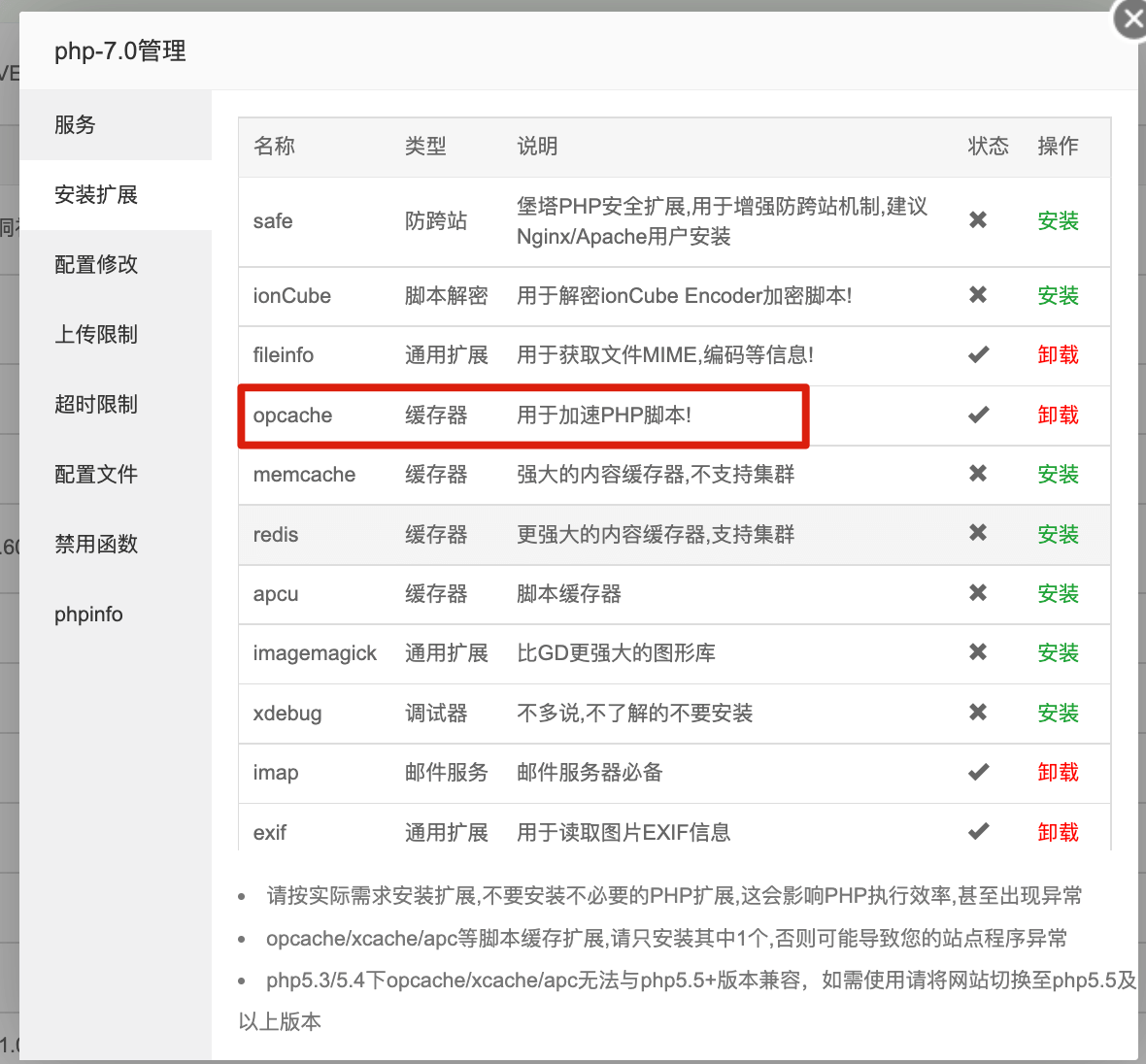Click the X status icon for xdebug
Viewport: 1146px width, 1064px height.
(x=978, y=713)
